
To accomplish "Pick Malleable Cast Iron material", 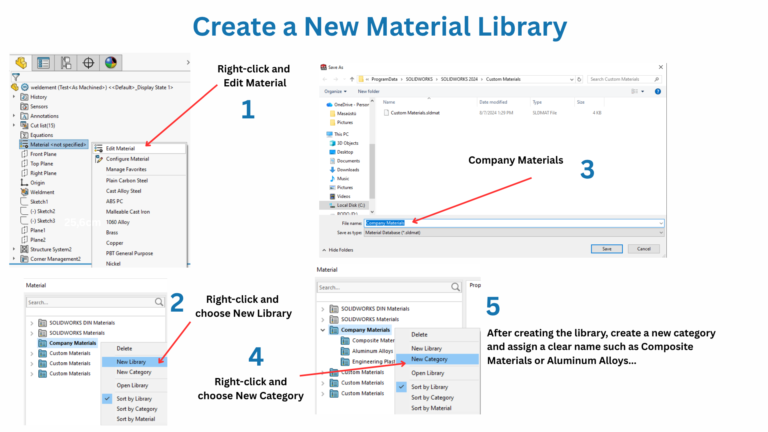I will click(x=128, y=212).
